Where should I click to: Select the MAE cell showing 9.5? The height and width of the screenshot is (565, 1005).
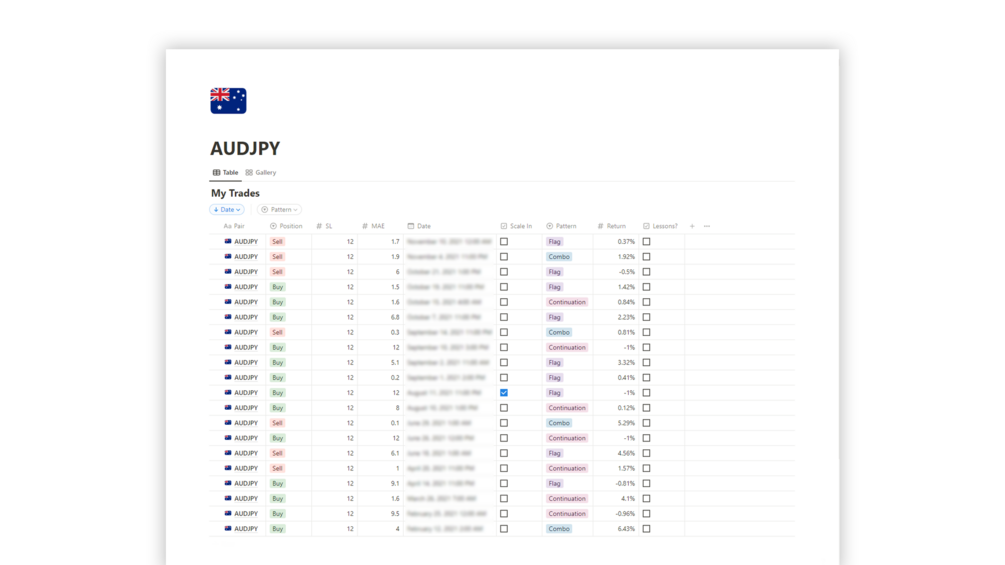click(x=381, y=514)
